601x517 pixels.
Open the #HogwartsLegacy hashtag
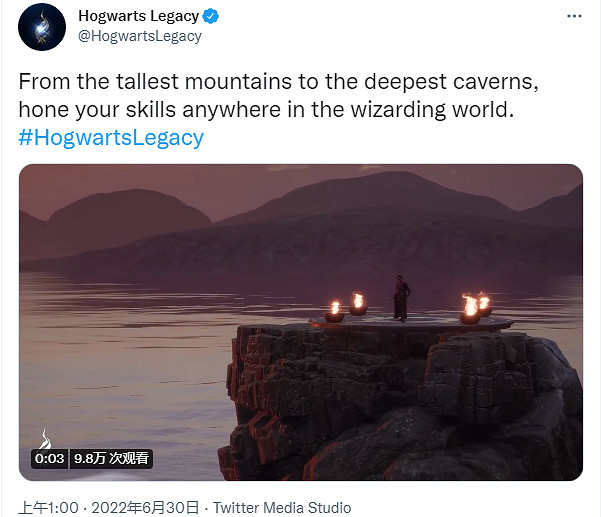pos(111,137)
